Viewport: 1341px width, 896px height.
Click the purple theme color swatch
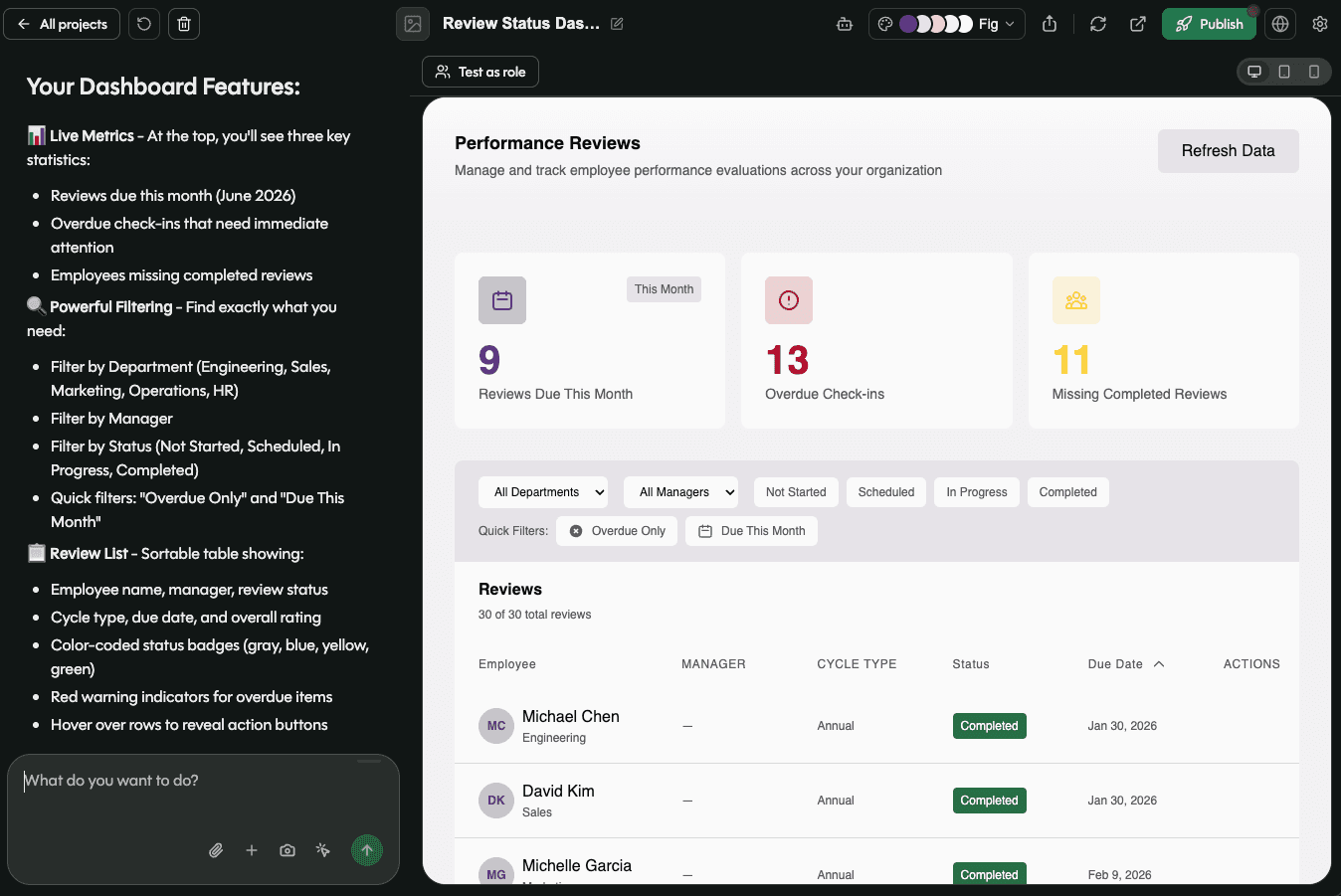pyautogui.click(x=908, y=24)
